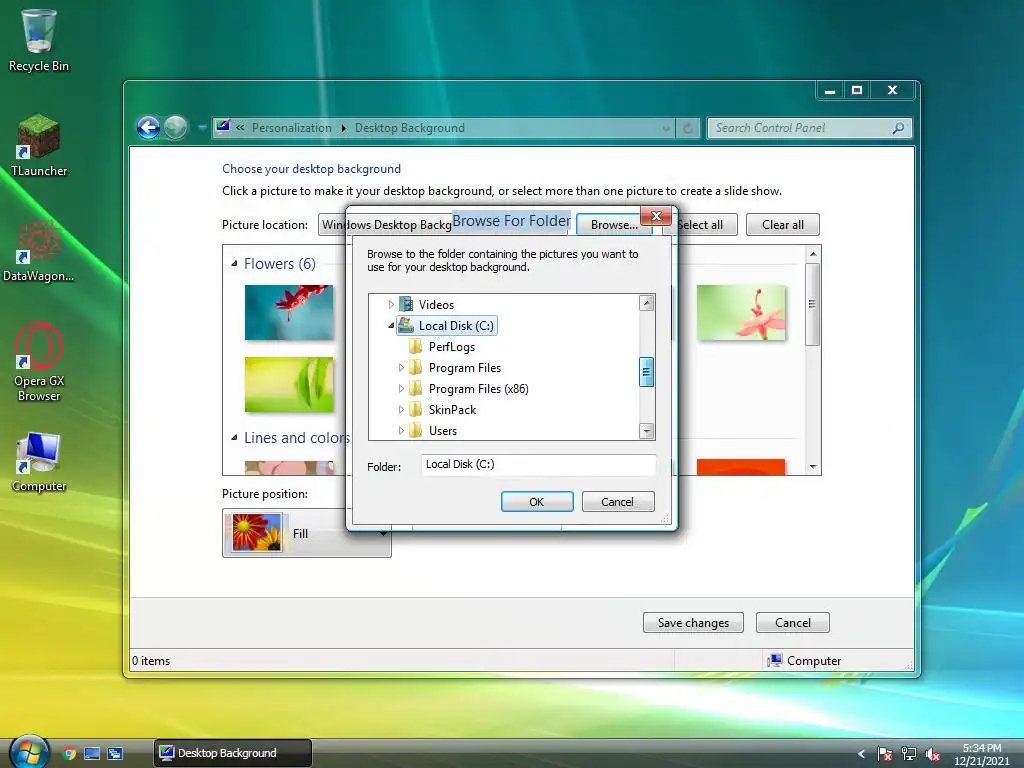This screenshot has height=768, width=1024.
Task: Open the Picture position Fill dropdown
Action: coord(307,533)
